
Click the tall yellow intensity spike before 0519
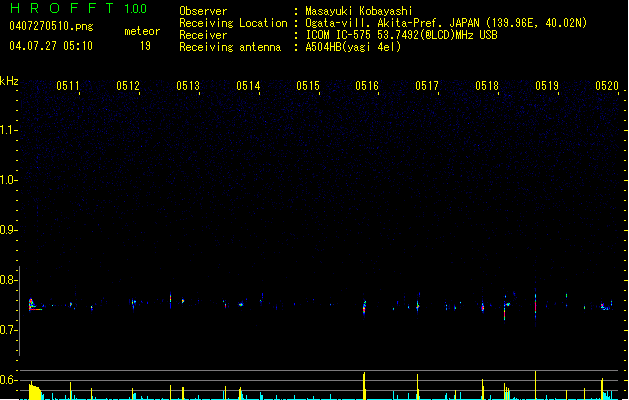tap(536, 385)
